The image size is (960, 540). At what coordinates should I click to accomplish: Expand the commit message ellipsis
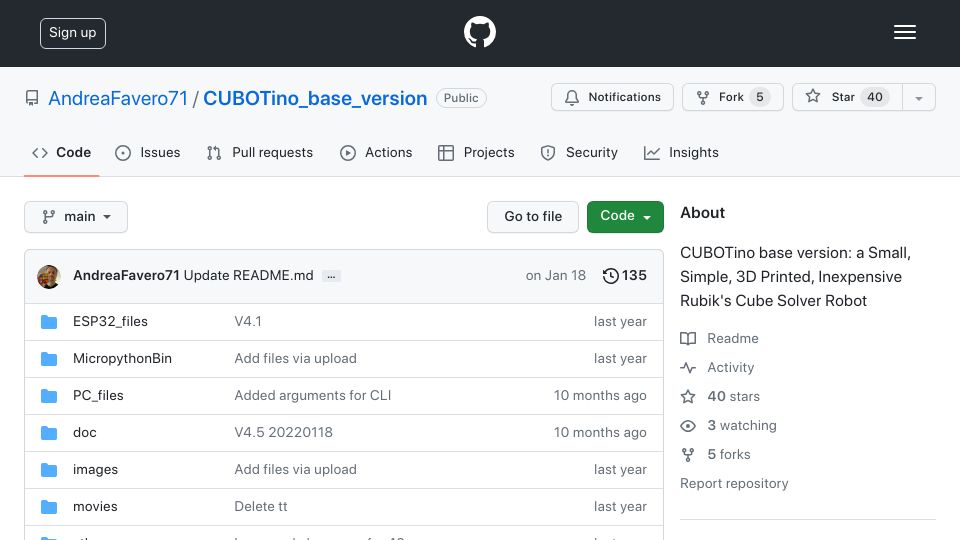(x=331, y=276)
